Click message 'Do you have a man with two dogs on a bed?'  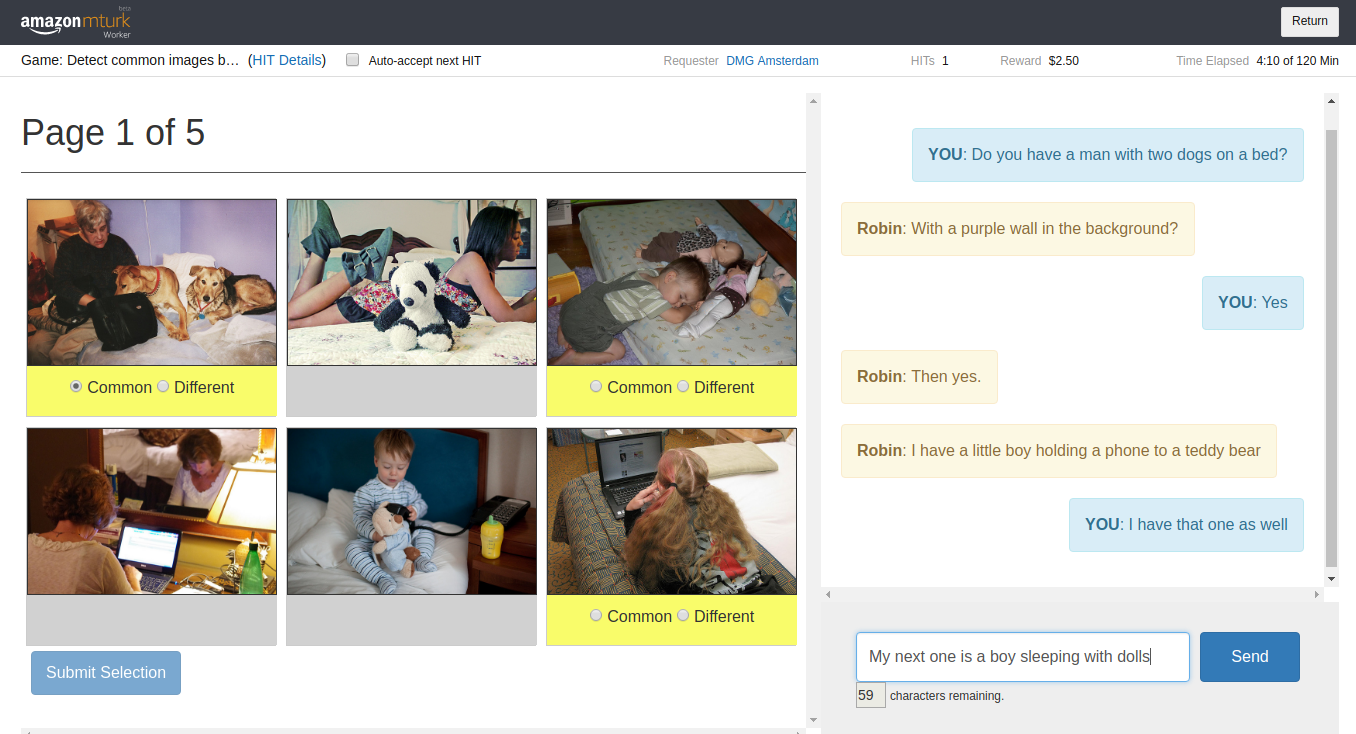coord(1108,155)
